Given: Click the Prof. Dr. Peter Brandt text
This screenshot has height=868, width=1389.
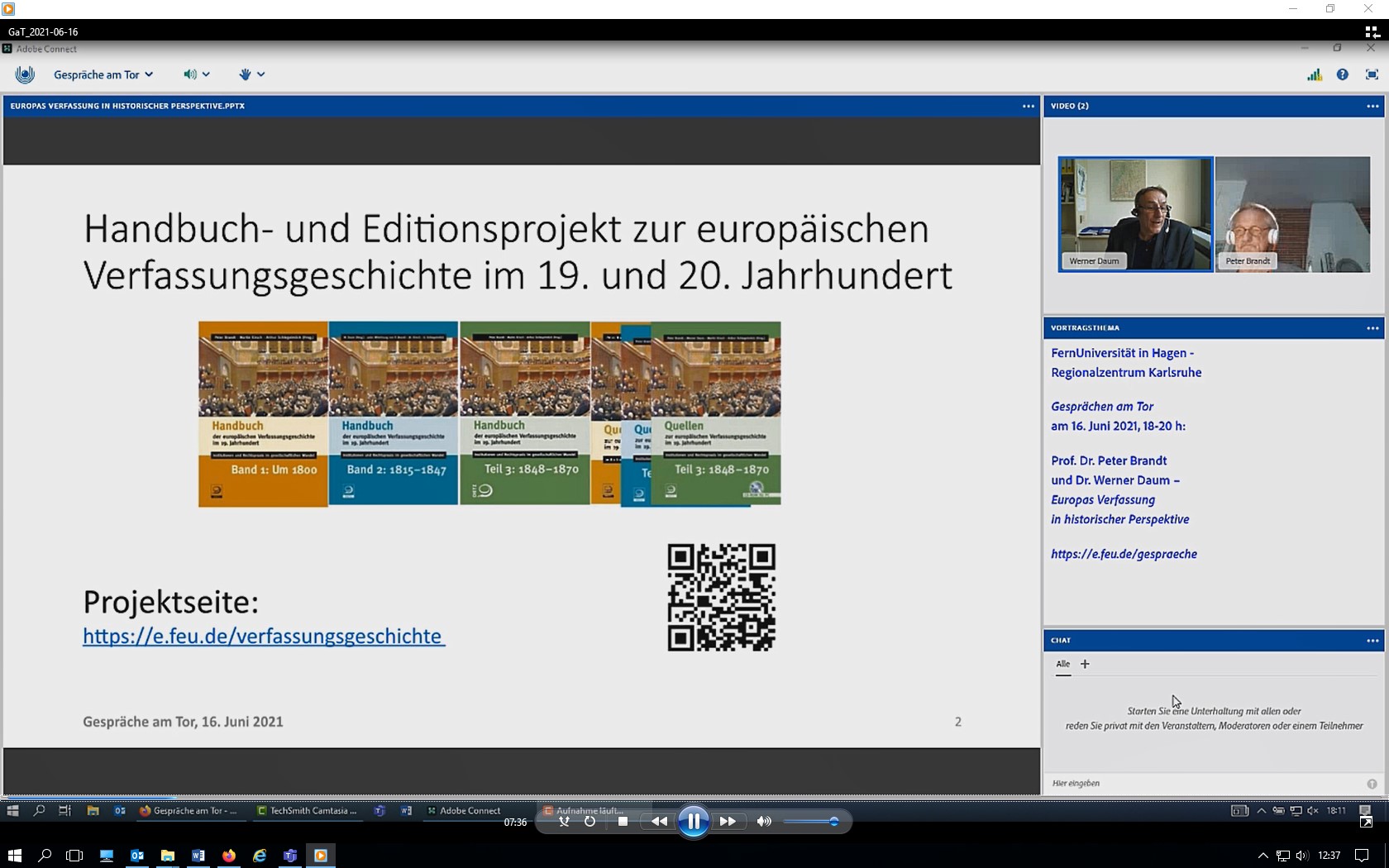Looking at the screenshot, I should [x=1109, y=460].
